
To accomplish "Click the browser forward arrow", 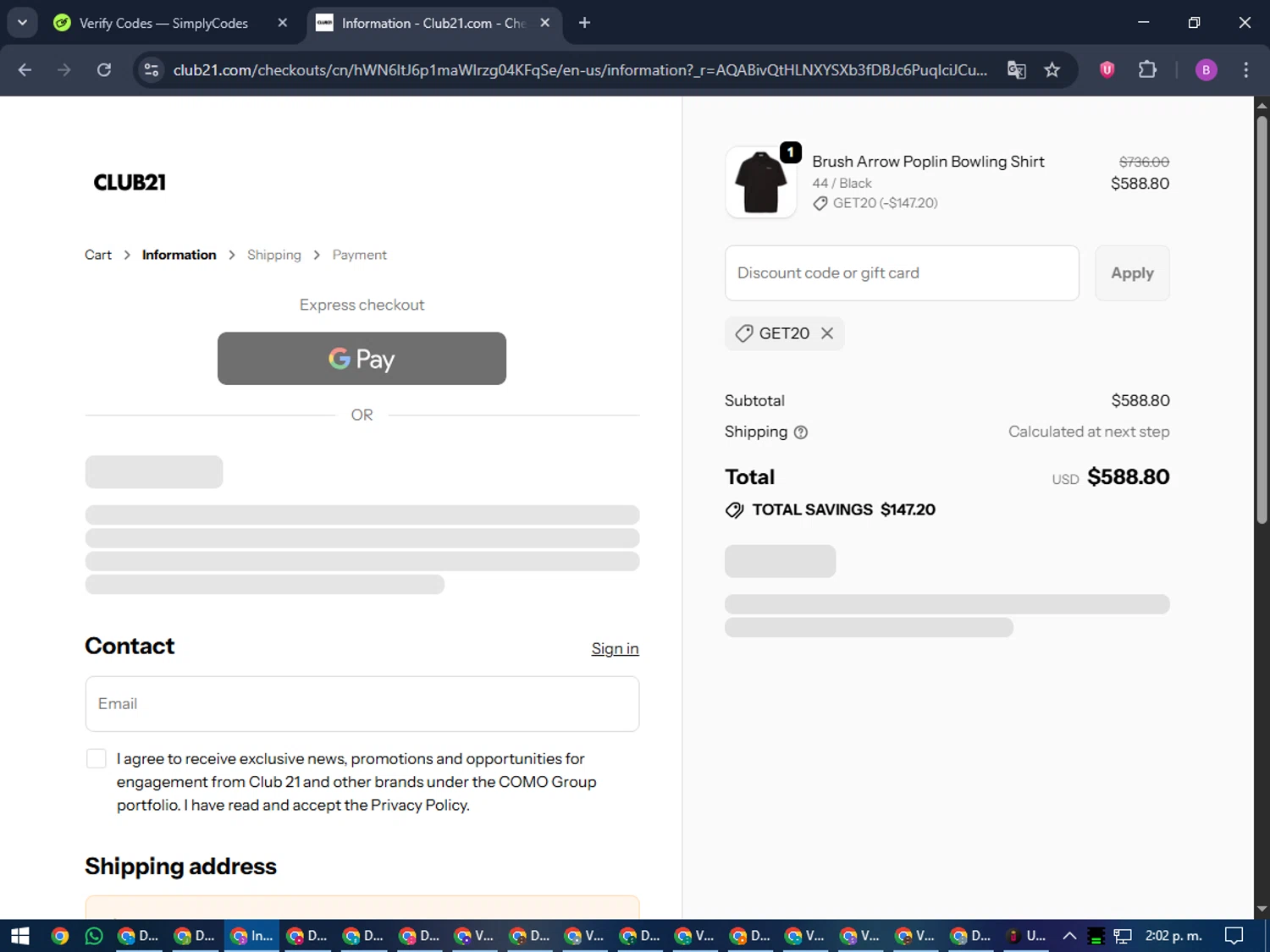I will click(64, 70).
